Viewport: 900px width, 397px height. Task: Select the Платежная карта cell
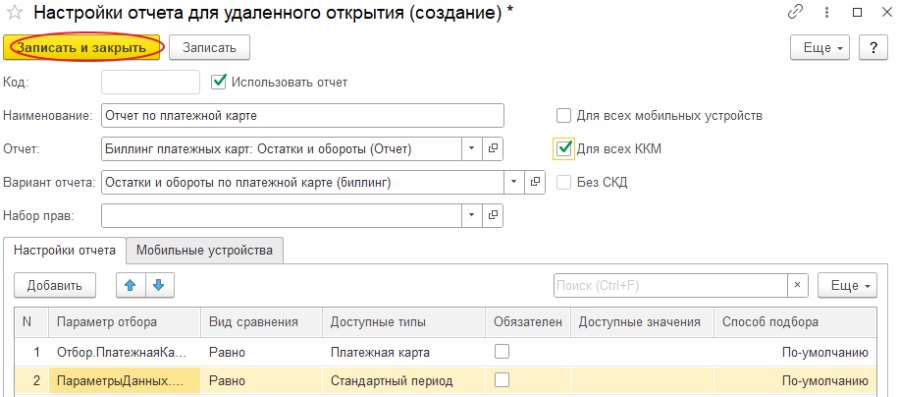[x=404, y=352]
